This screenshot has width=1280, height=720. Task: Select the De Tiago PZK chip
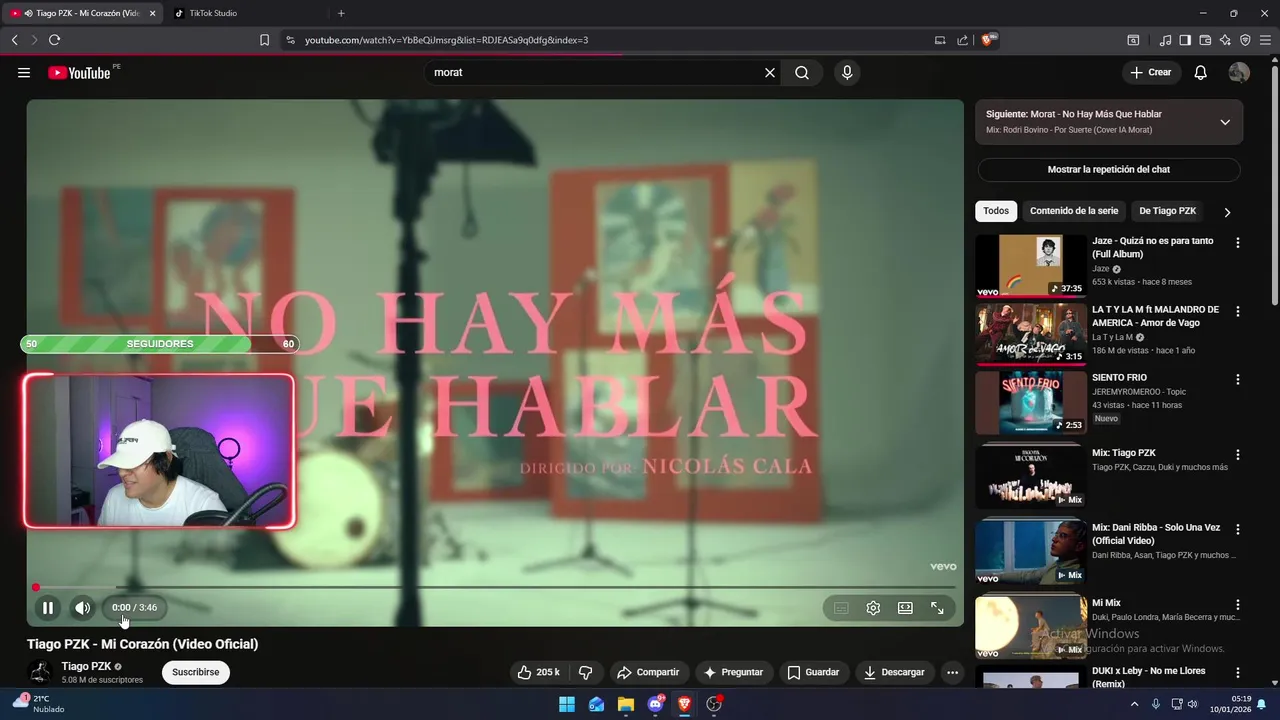click(1167, 211)
